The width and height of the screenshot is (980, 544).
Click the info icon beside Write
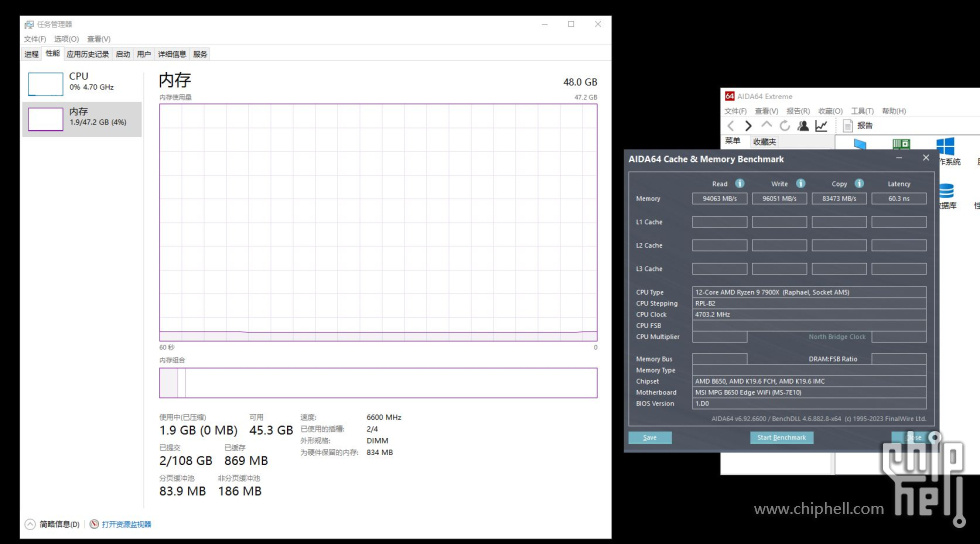coord(801,183)
